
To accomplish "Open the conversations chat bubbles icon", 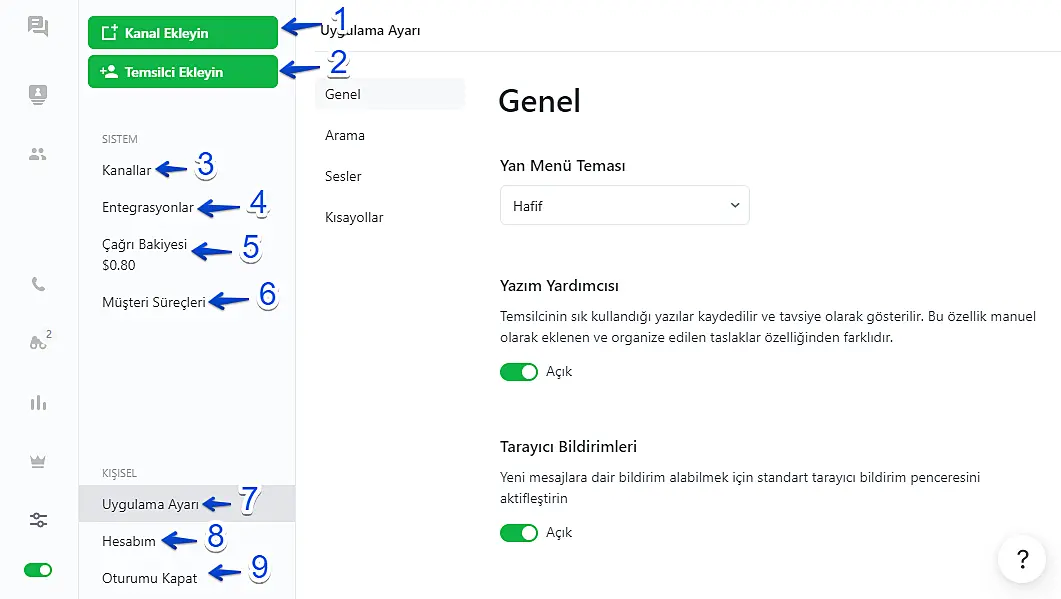I will (x=38, y=27).
